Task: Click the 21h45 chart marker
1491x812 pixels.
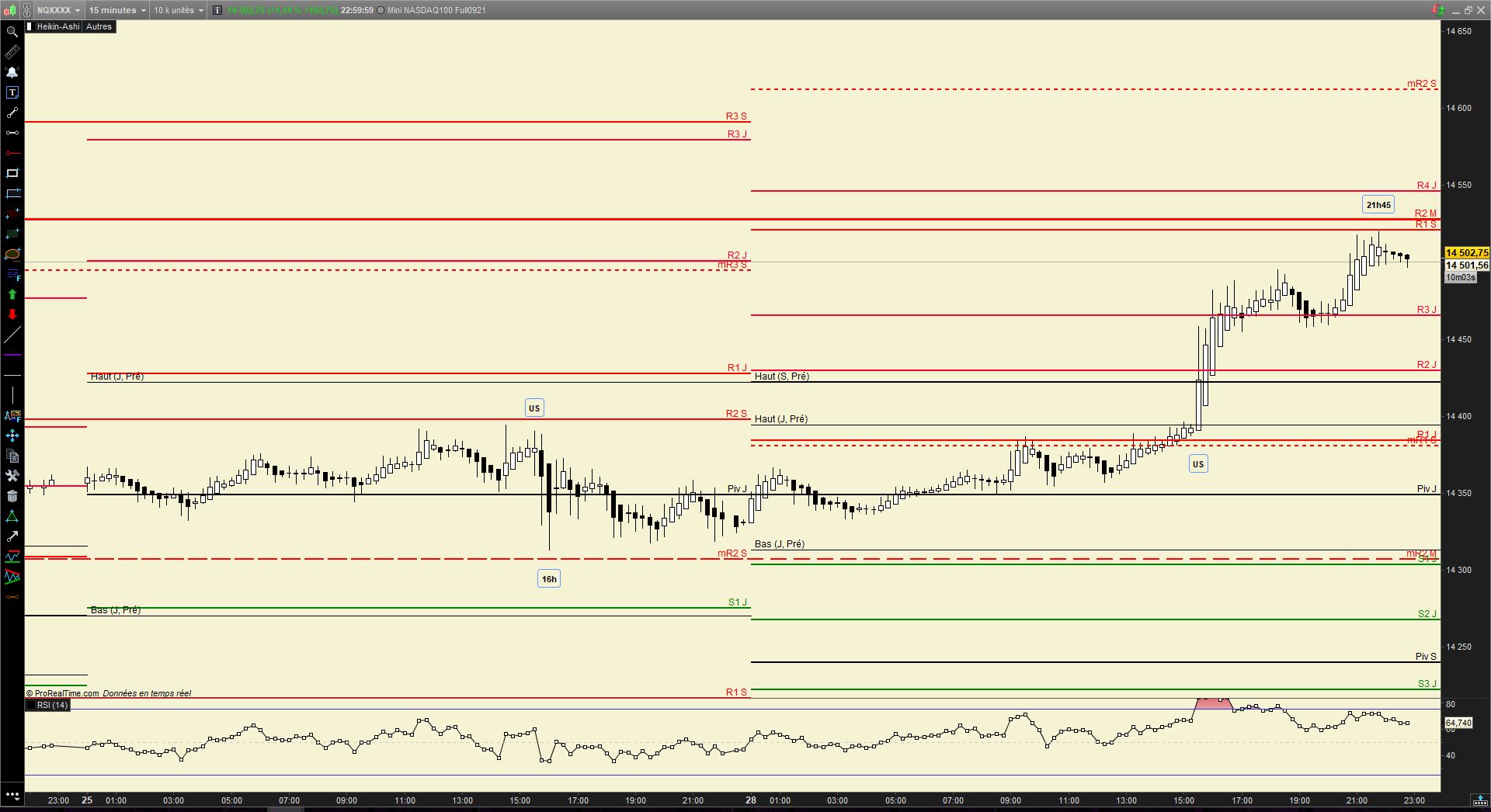Action: click(1378, 205)
